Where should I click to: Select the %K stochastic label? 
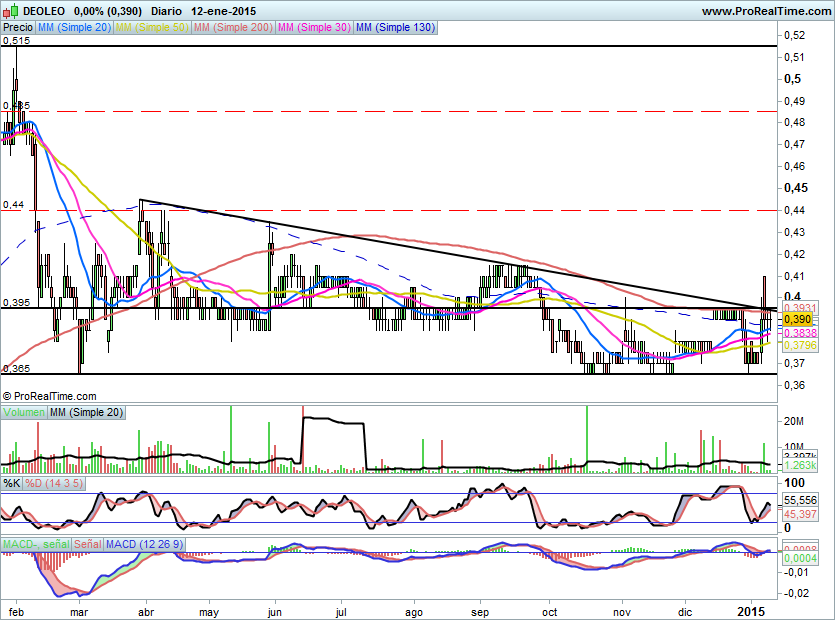[x=12, y=483]
